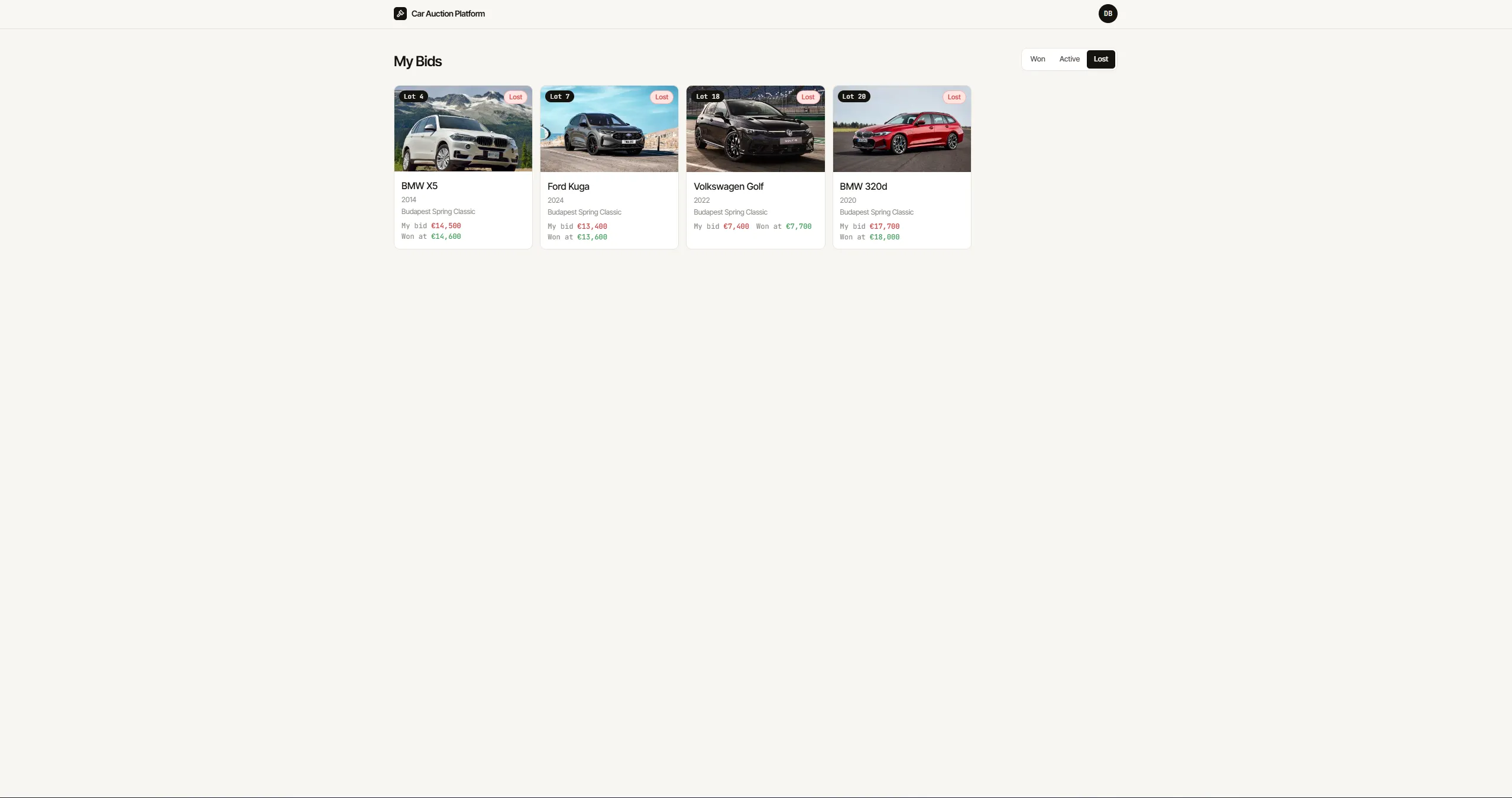This screenshot has width=1512, height=798.
Task: Click the Lot 20 badge
Action: 854,96
